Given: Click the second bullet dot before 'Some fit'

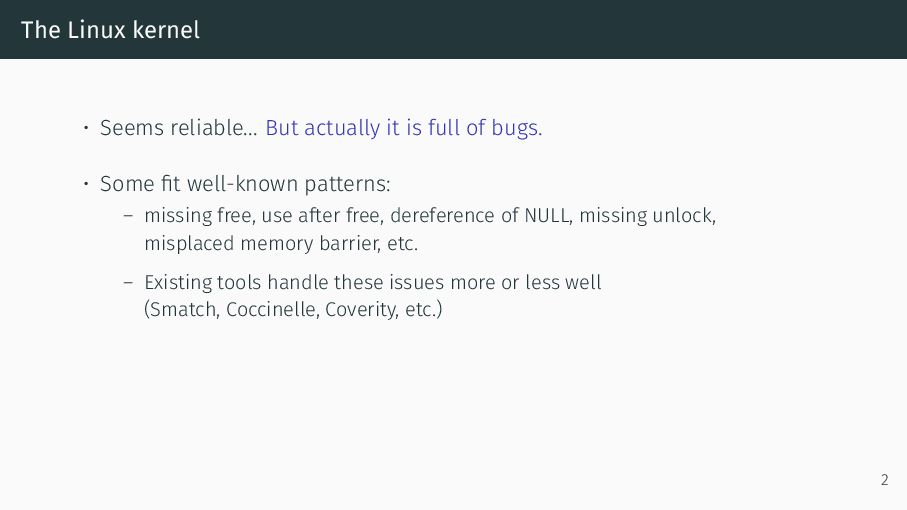Looking at the screenshot, I should point(86,184).
